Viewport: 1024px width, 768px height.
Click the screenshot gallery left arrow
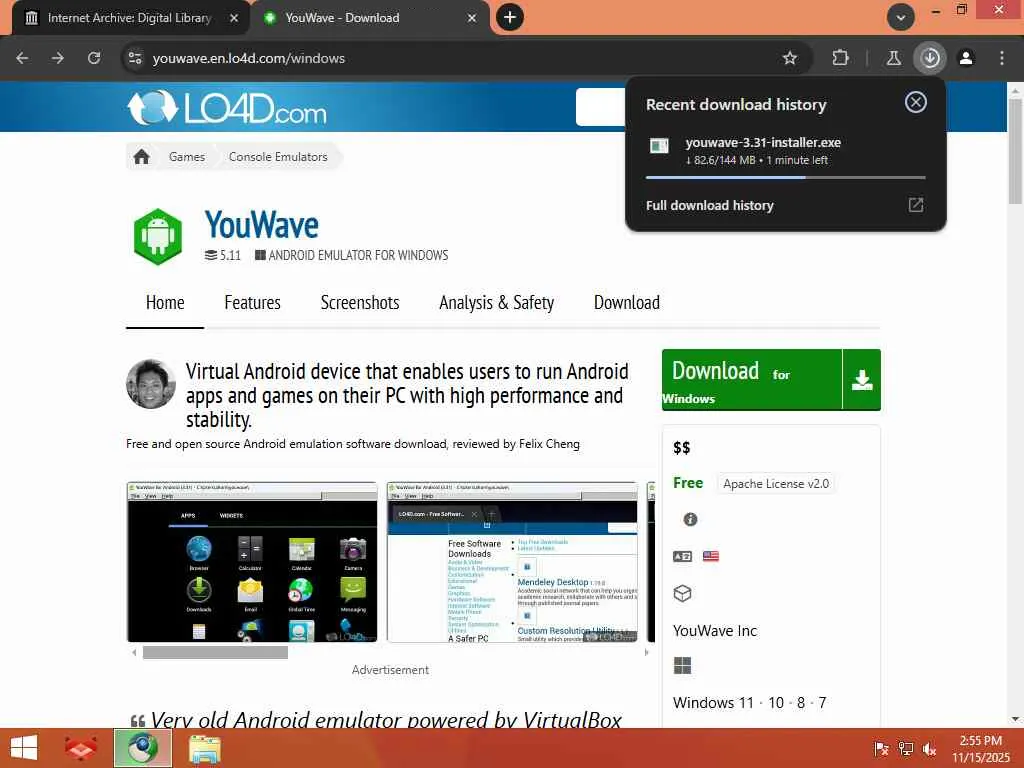point(135,652)
